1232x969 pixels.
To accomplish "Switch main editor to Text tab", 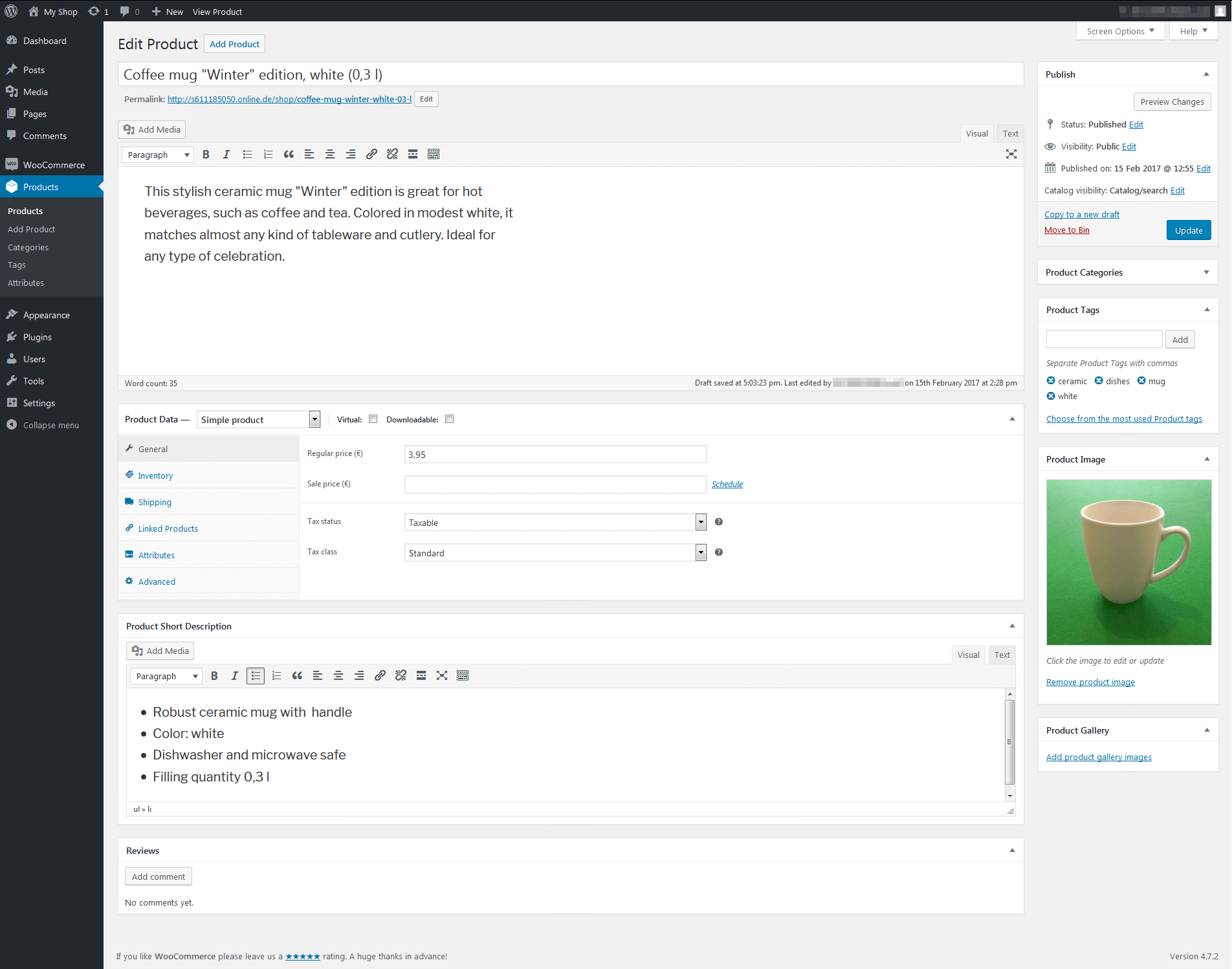I will tap(1010, 133).
